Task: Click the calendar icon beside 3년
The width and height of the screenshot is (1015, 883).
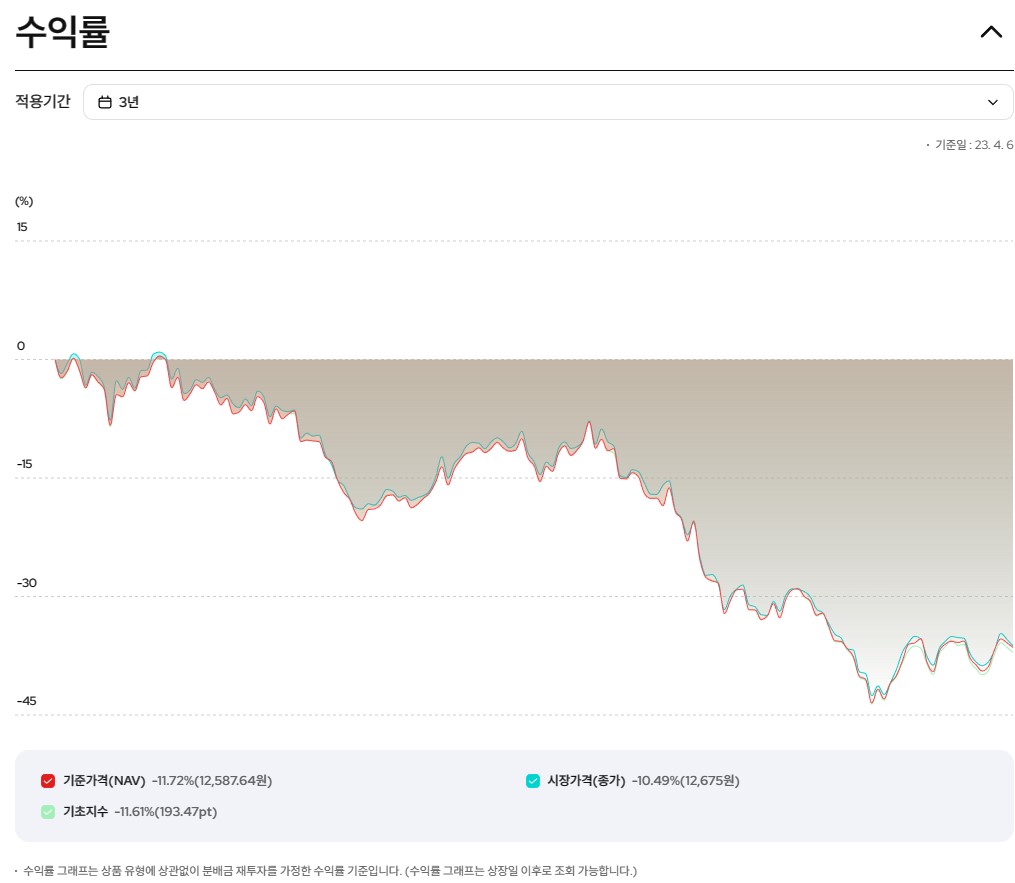Action: point(105,102)
